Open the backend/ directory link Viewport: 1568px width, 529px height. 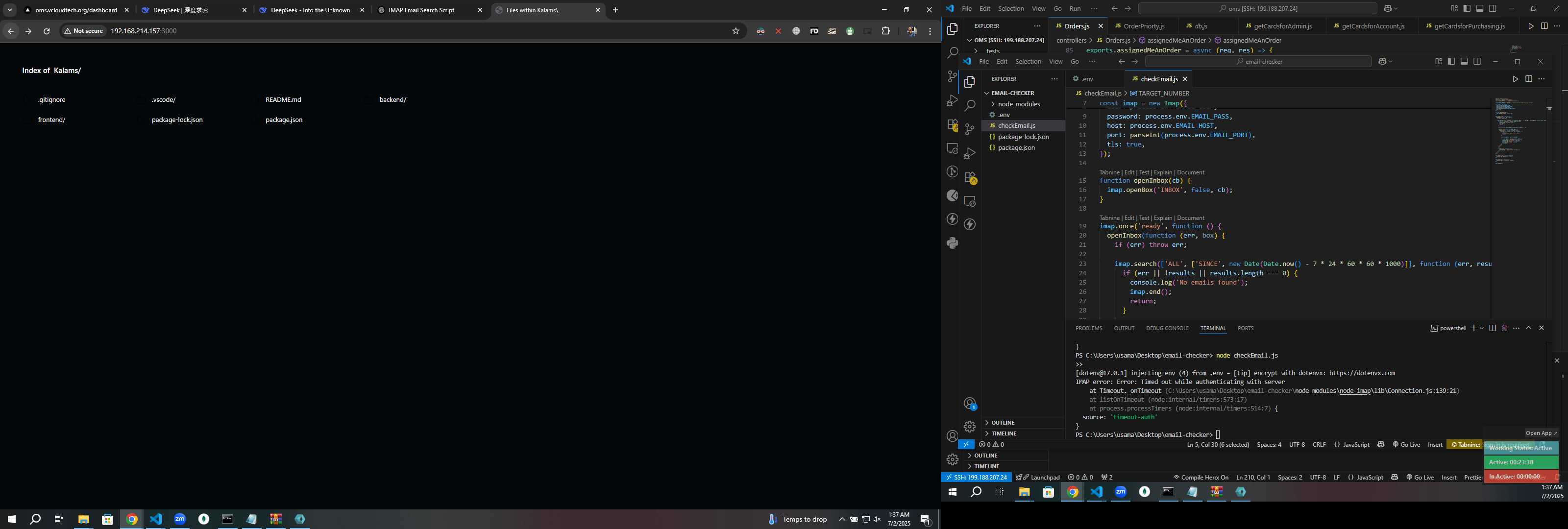pos(392,100)
